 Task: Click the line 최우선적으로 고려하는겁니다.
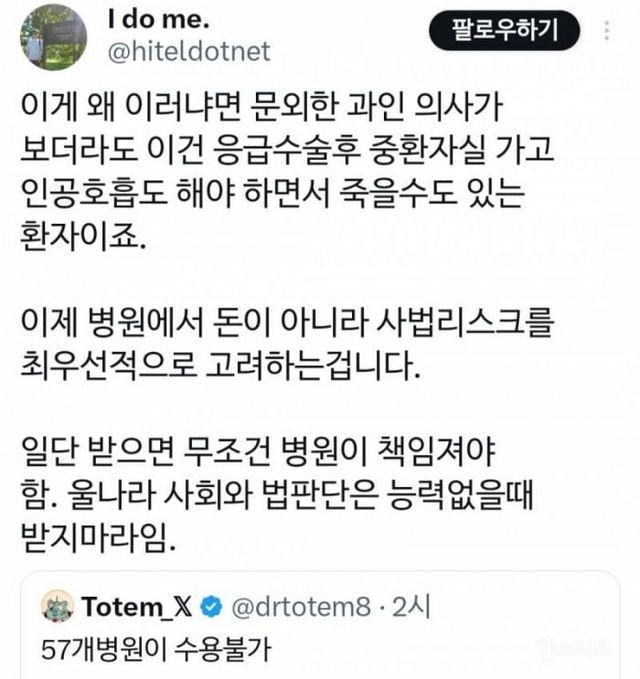point(220,365)
